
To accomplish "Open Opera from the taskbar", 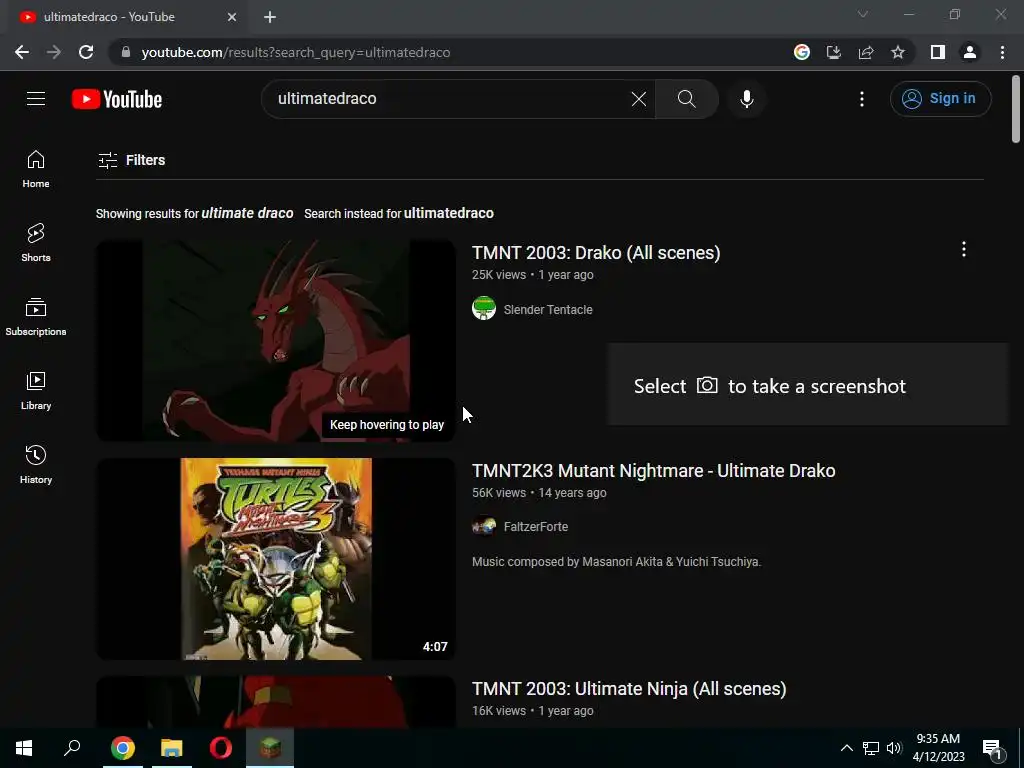I will click(x=221, y=748).
